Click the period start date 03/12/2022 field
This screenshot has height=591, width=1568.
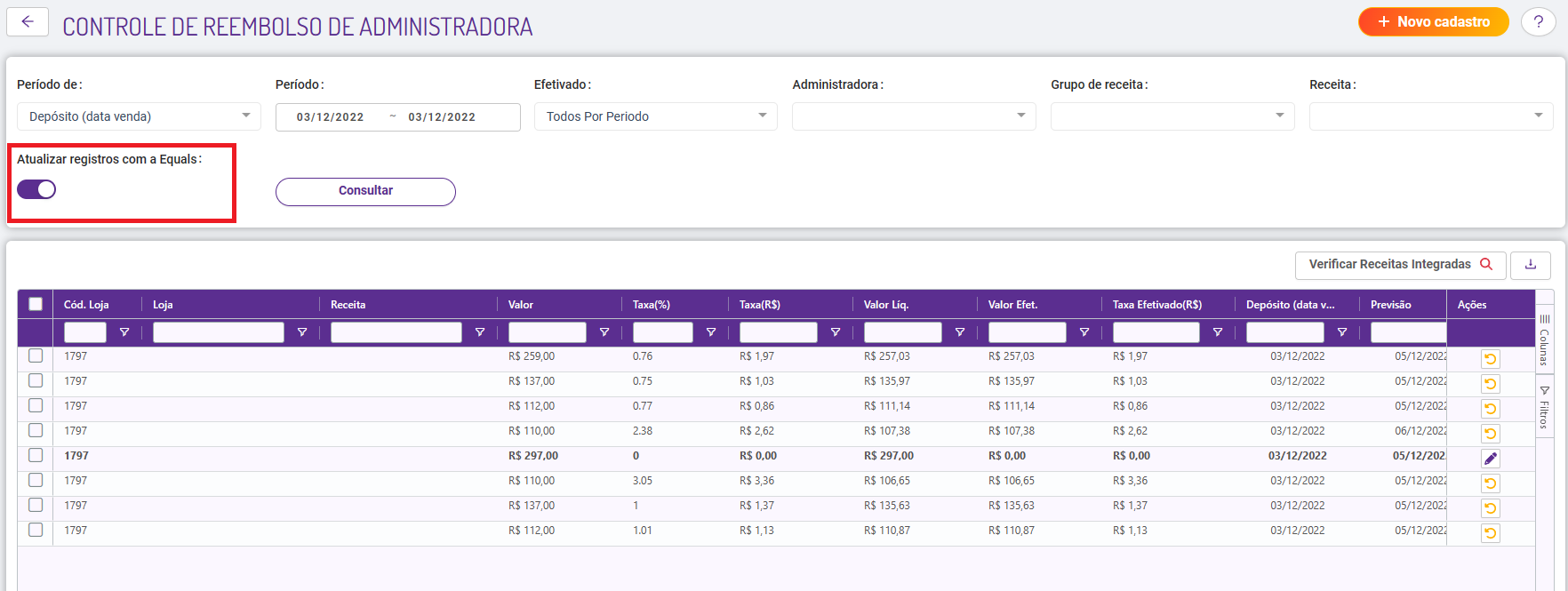pyautogui.click(x=331, y=117)
